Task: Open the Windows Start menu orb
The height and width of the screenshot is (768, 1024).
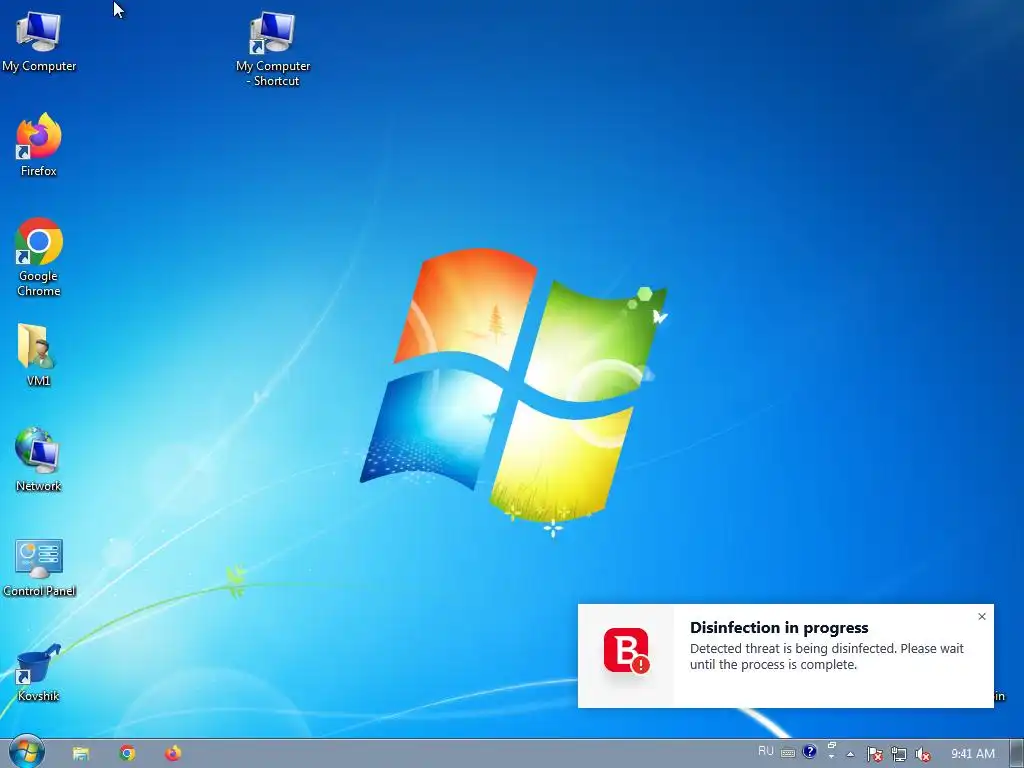Action: click(27, 752)
